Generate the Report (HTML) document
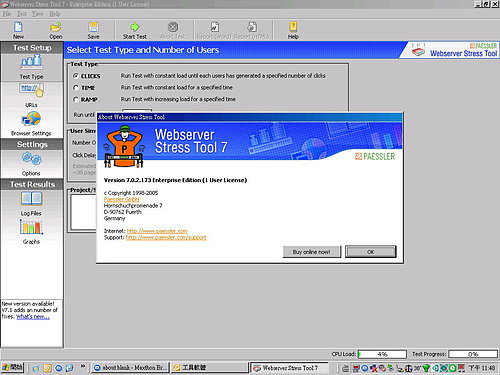 click(x=252, y=30)
